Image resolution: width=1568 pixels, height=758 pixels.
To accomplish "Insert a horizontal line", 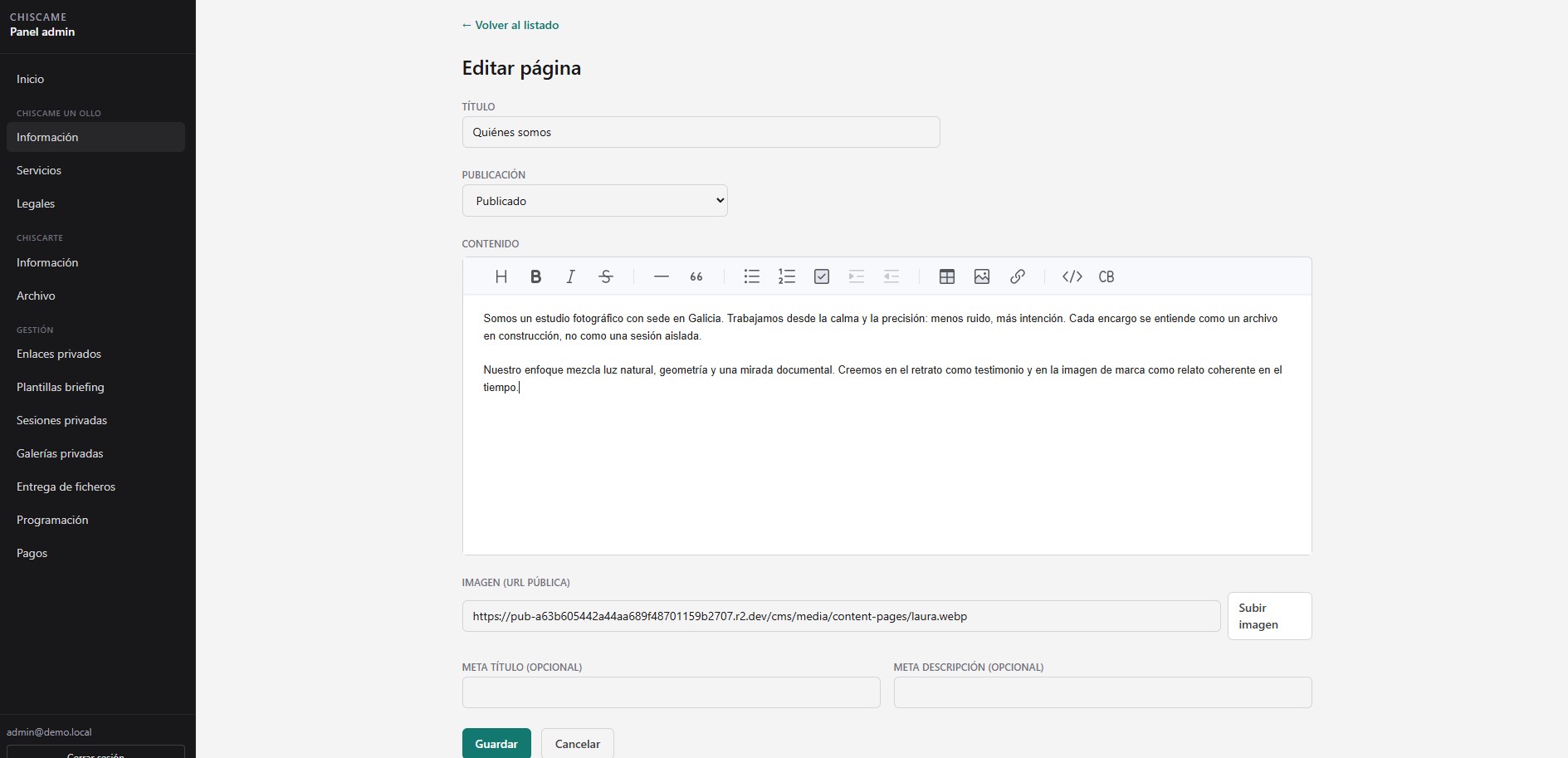I will (x=662, y=276).
